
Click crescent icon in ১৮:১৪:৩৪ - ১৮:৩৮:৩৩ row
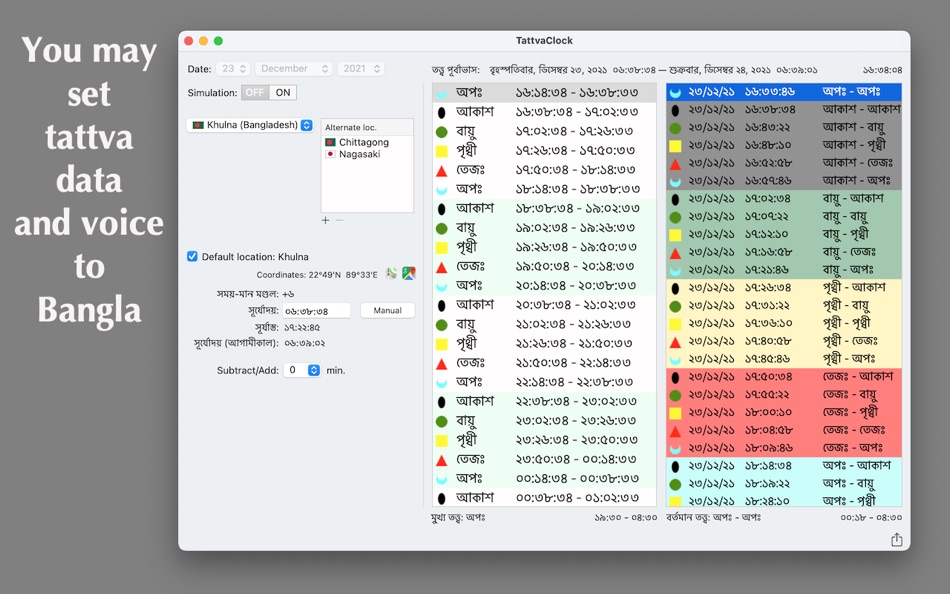pyautogui.click(x=442, y=190)
